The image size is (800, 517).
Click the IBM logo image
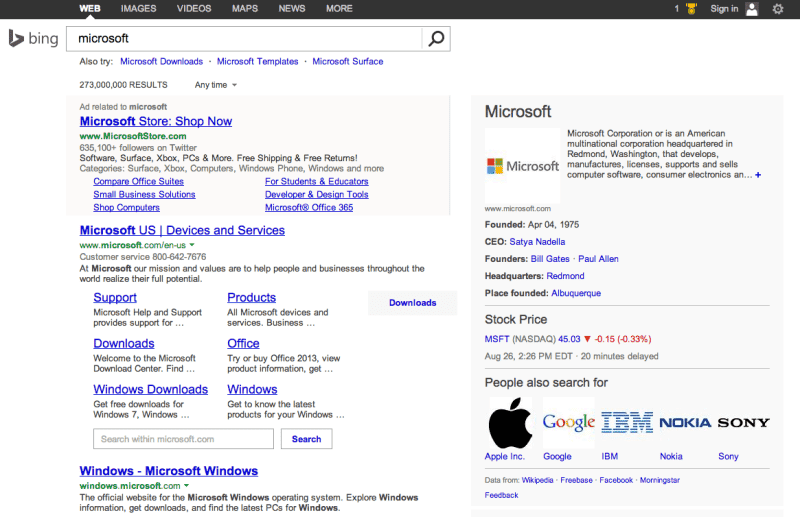coord(627,423)
